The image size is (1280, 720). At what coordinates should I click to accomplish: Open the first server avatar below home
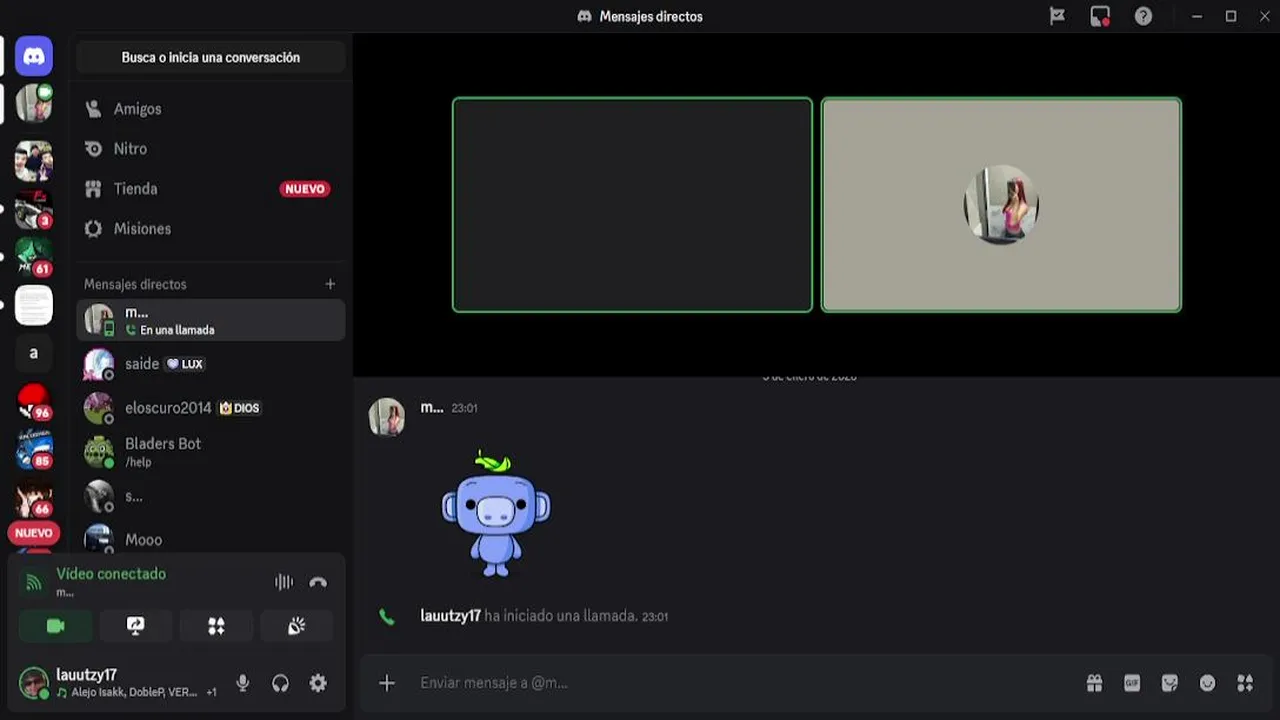(x=34, y=103)
